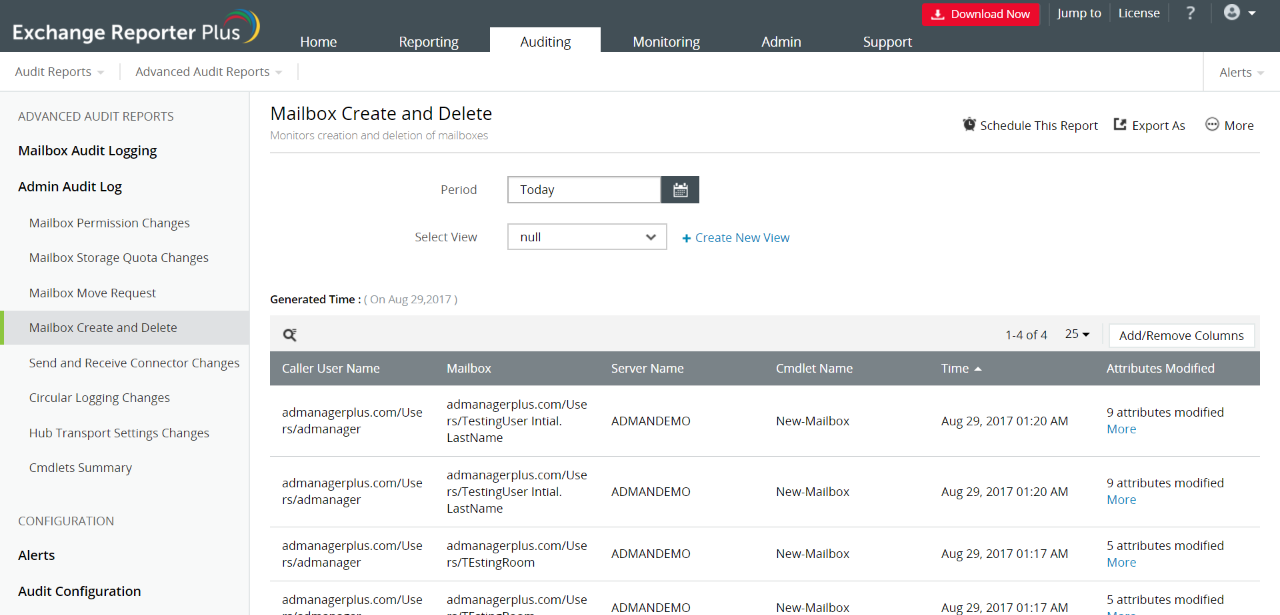Click Add/Remove Columns button
The height and width of the screenshot is (615, 1280).
(1181, 336)
